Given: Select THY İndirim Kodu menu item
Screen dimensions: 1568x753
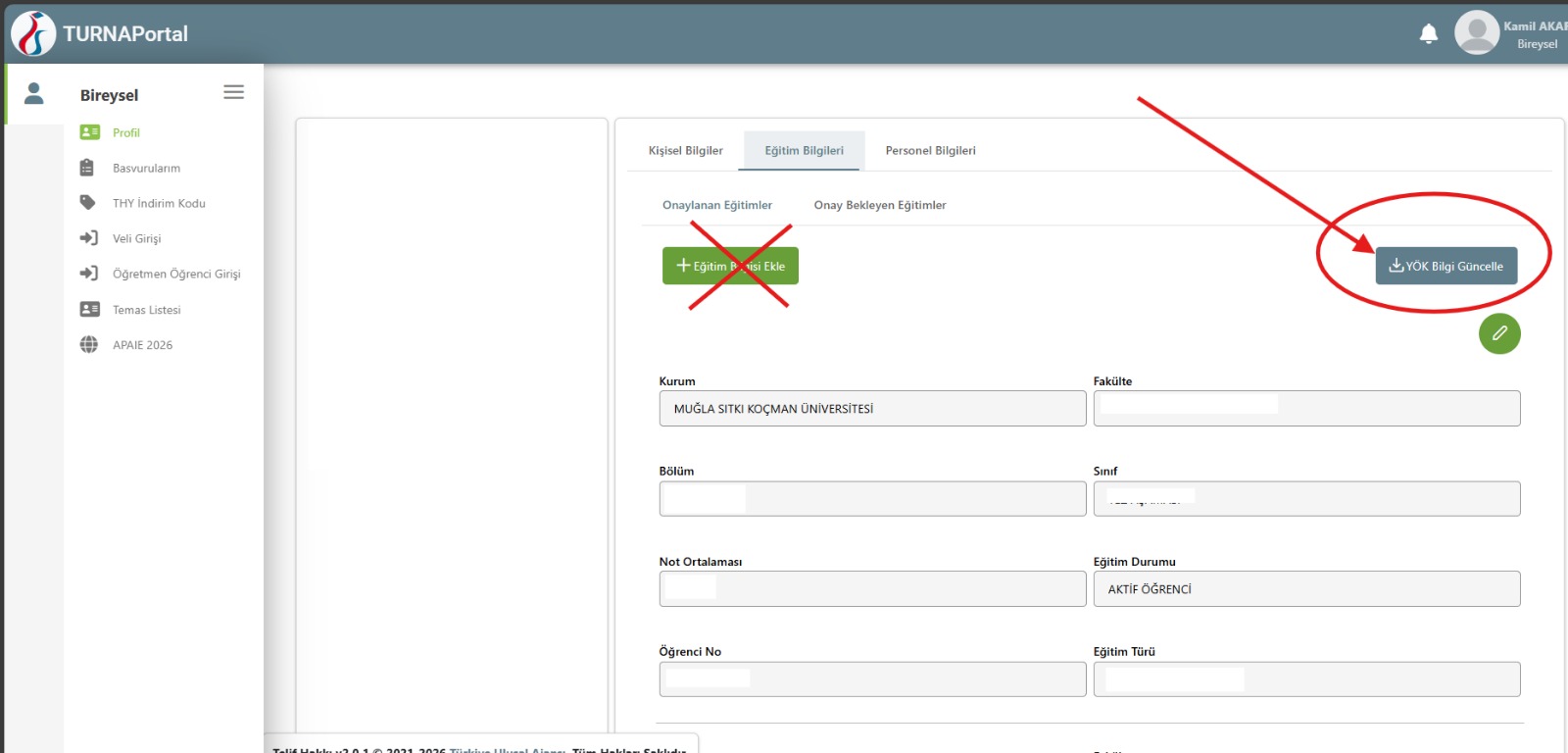Looking at the screenshot, I should pos(159,204).
